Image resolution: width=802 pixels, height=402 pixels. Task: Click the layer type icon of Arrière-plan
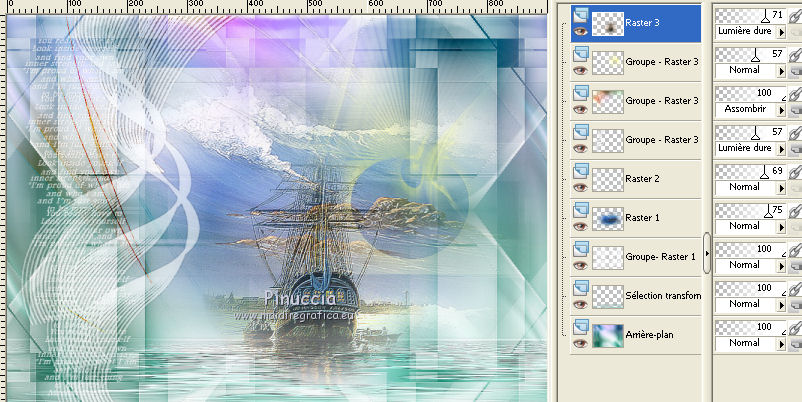pos(580,326)
